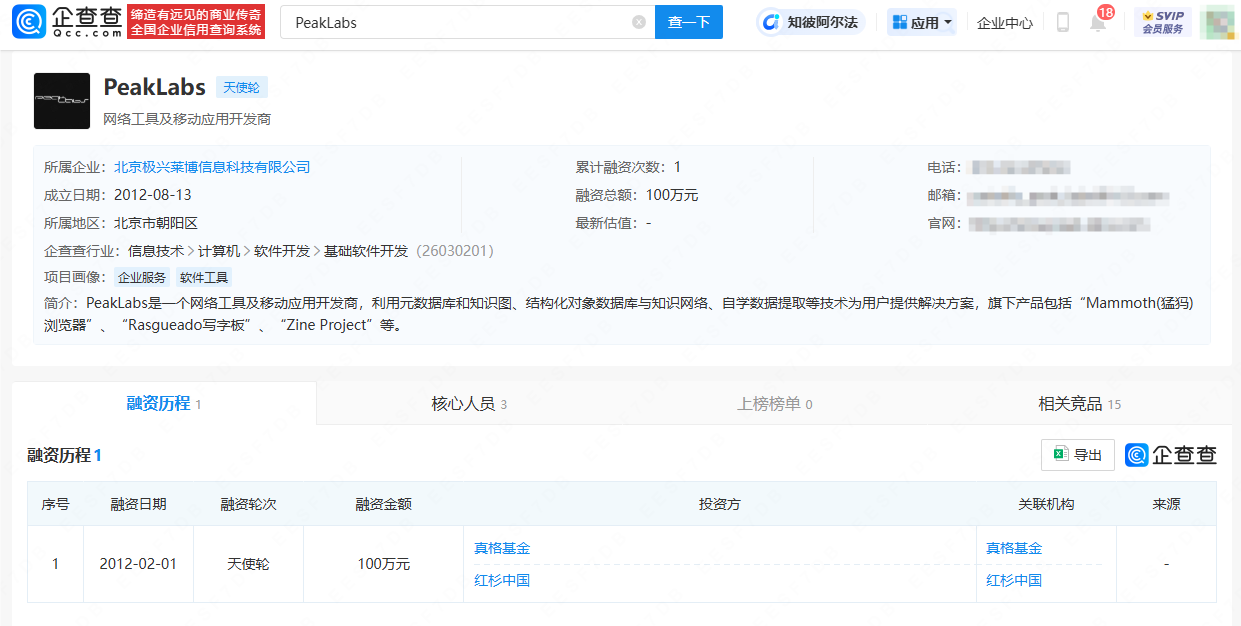Open SVIP 会员服务
Image resolution: width=1241 pixels, height=626 pixels.
pos(1162,22)
